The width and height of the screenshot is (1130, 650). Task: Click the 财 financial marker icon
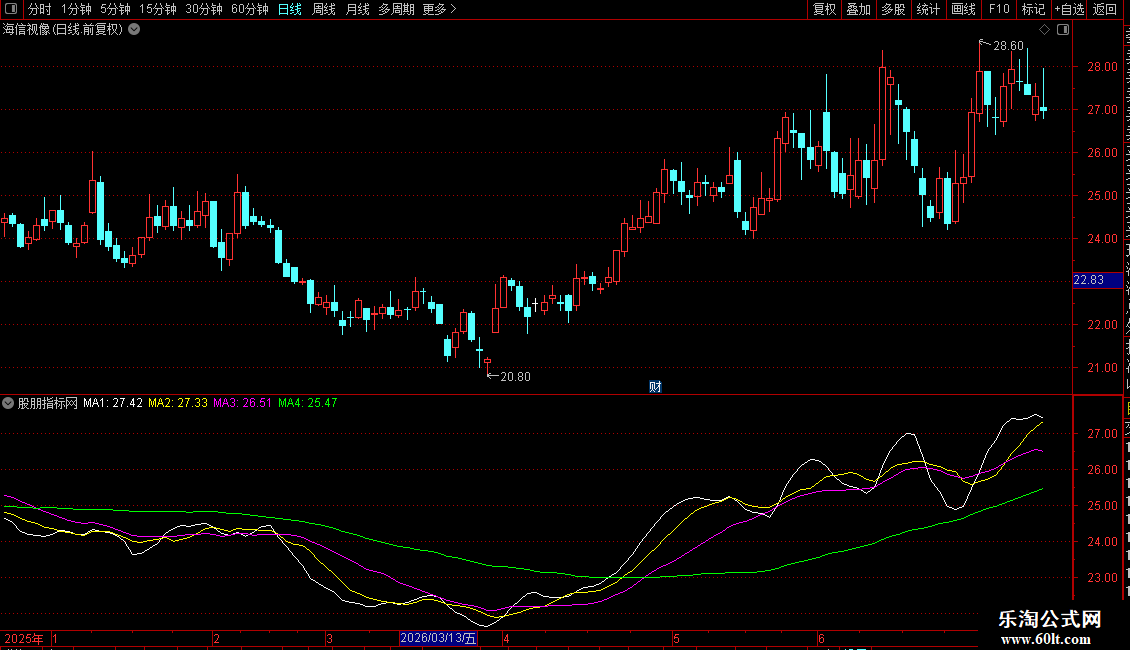pyautogui.click(x=655, y=387)
